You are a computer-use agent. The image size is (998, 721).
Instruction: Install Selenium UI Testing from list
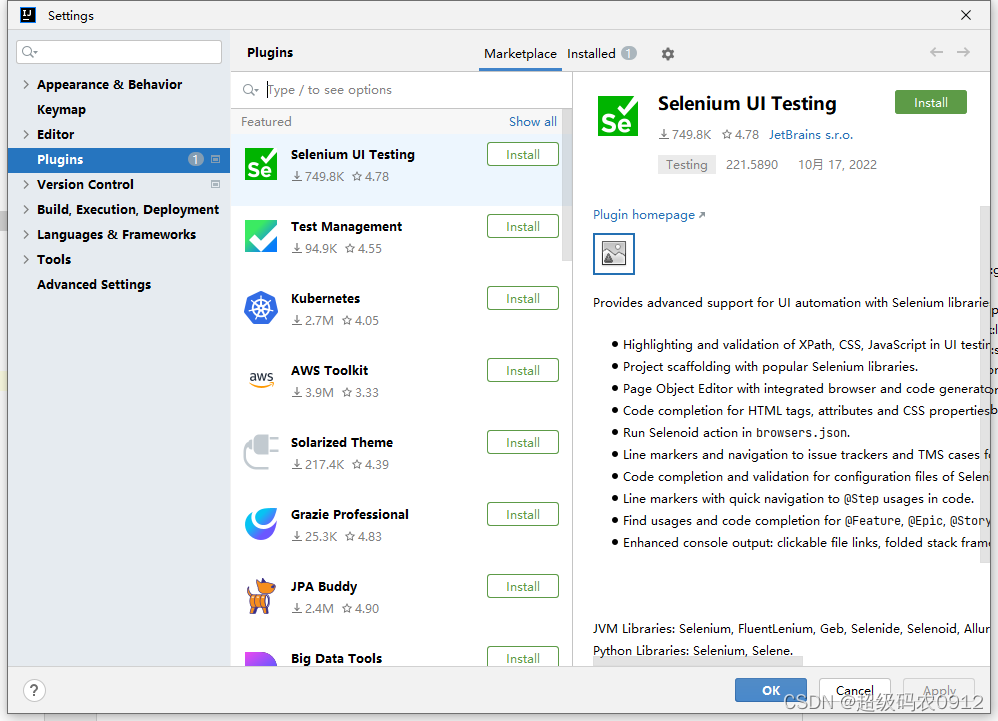523,155
